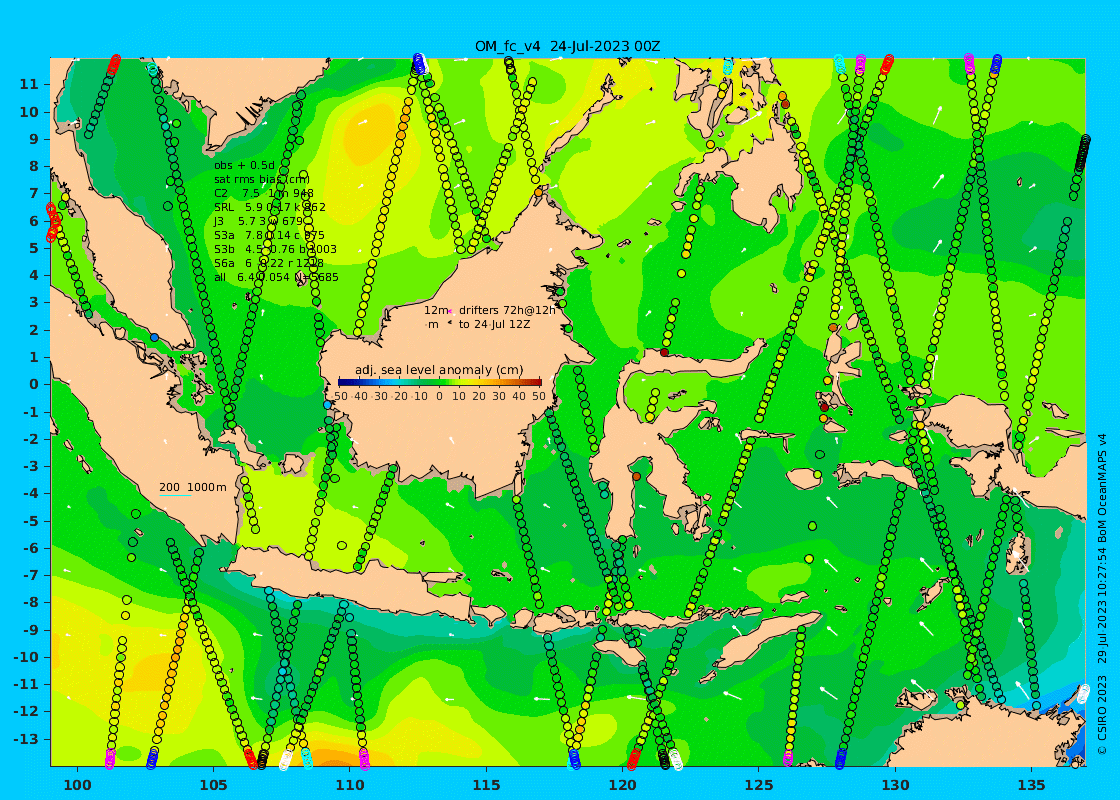The width and height of the screenshot is (1120, 800).
Task: Click longitude tick label 115
Action: point(486,785)
